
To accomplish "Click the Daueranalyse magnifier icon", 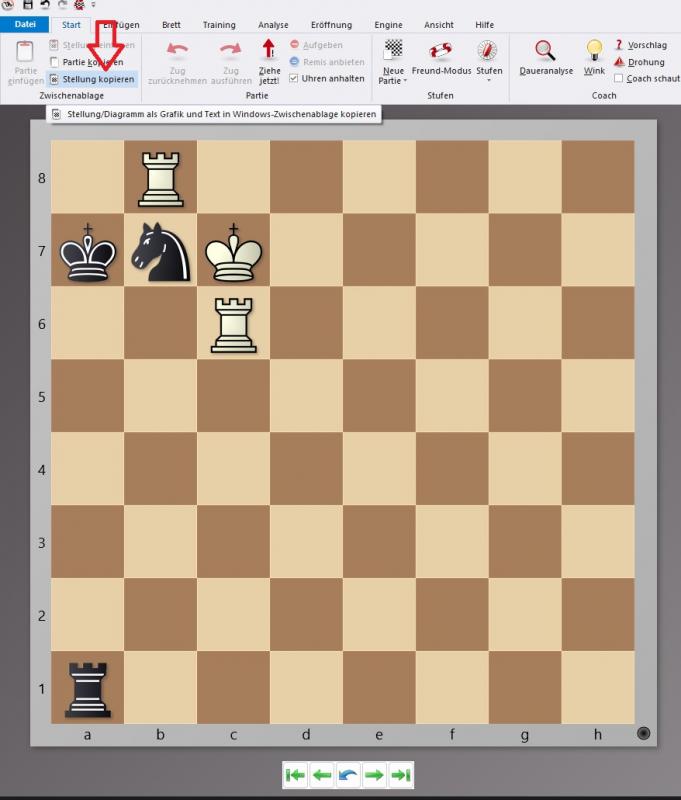I will pyautogui.click(x=545, y=52).
